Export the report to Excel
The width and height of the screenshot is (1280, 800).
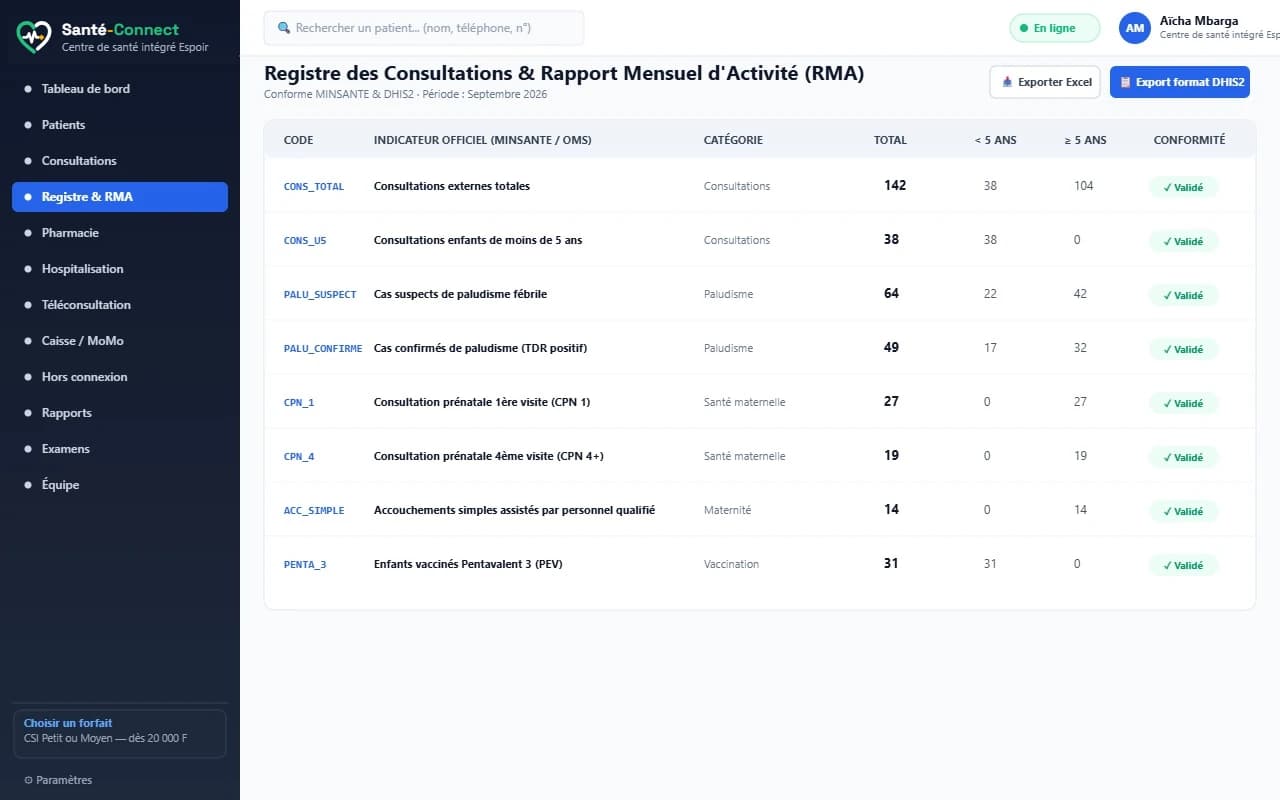pos(1045,82)
